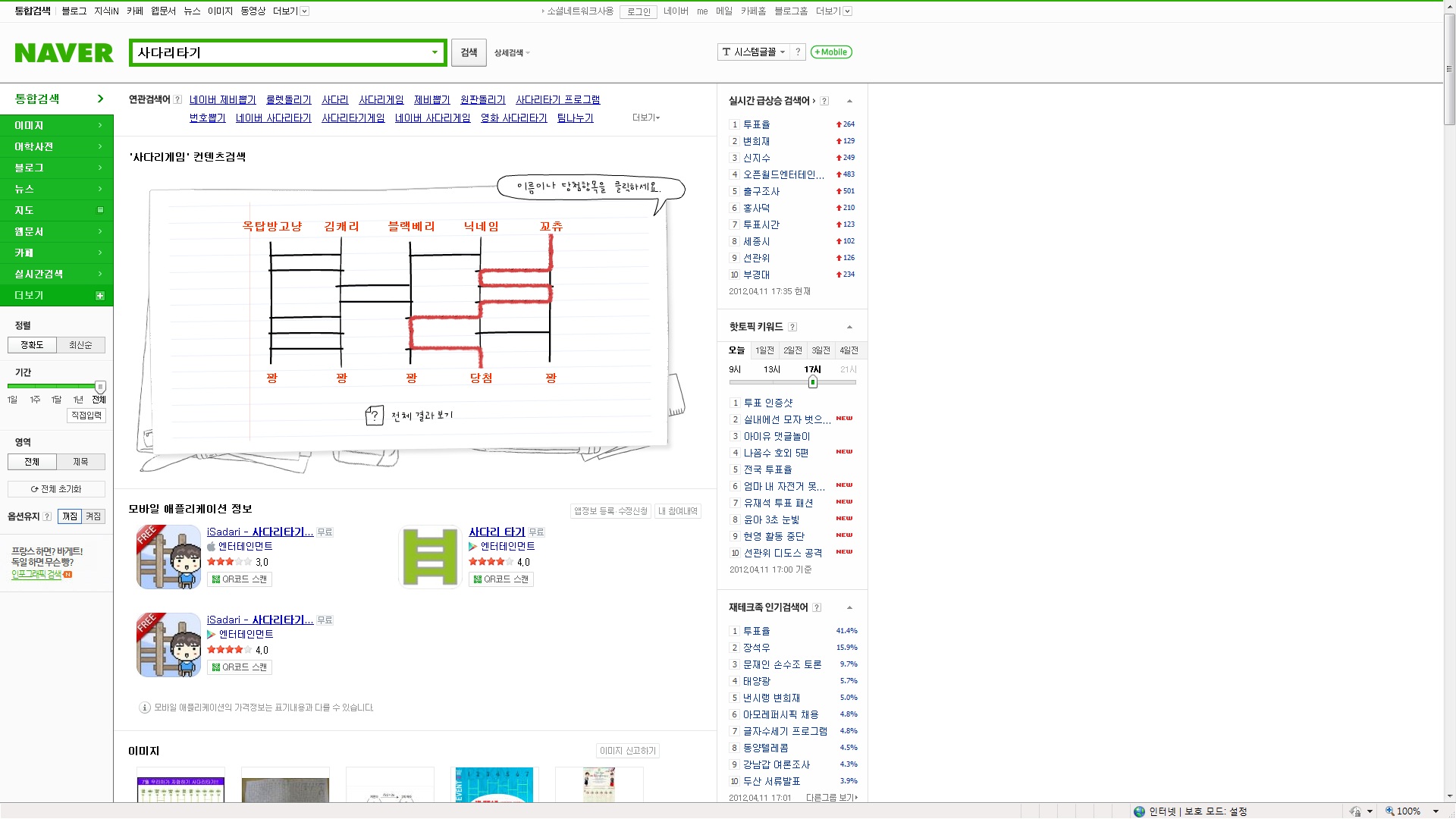Click the hot topic time slider handle
1456x819 pixels.
[x=812, y=382]
